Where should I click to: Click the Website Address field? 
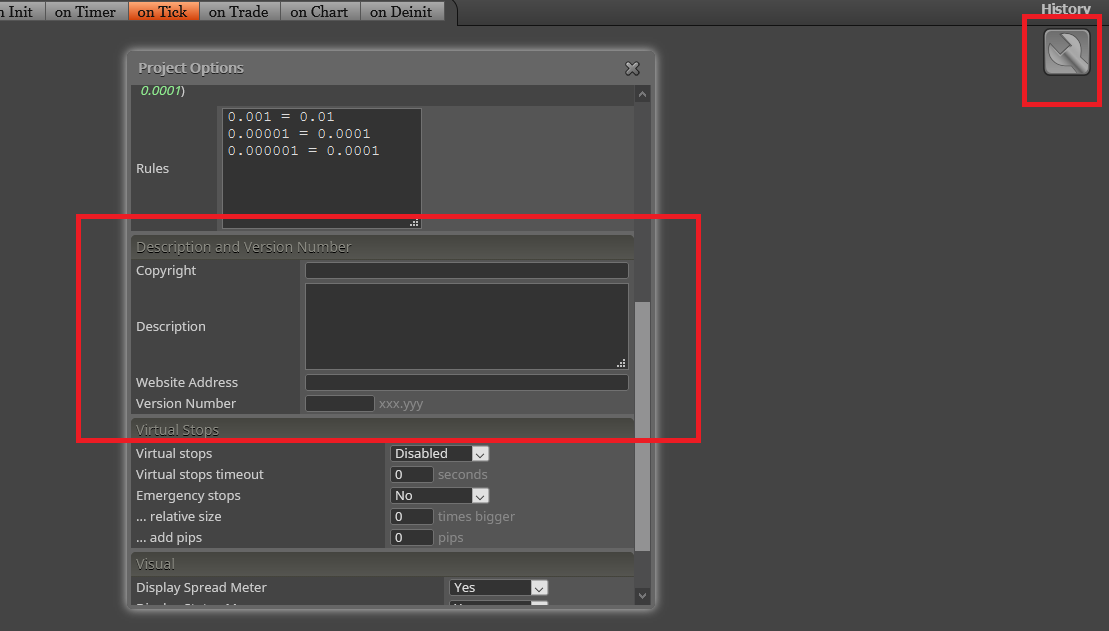(467, 382)
